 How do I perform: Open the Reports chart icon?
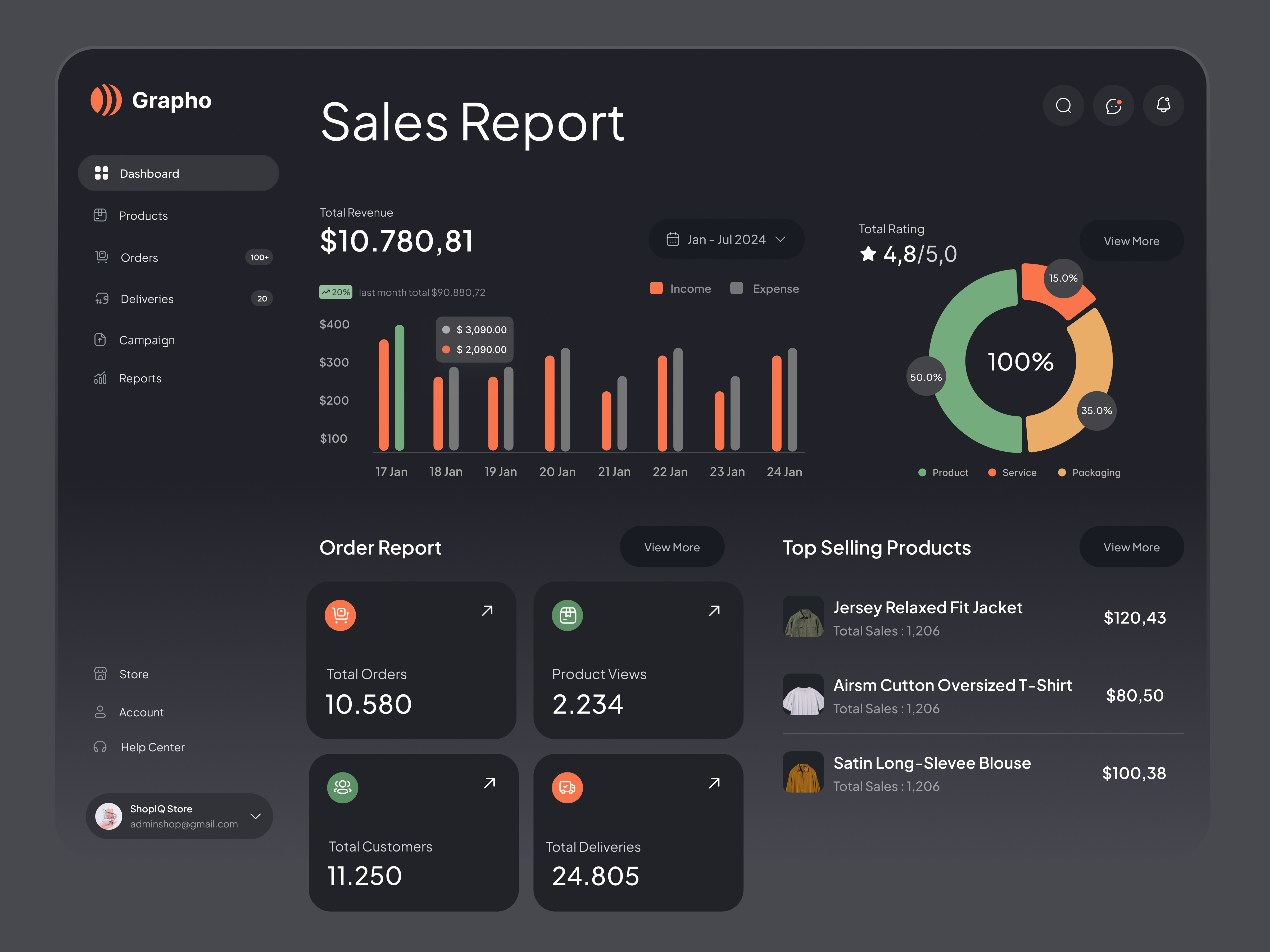100,378
